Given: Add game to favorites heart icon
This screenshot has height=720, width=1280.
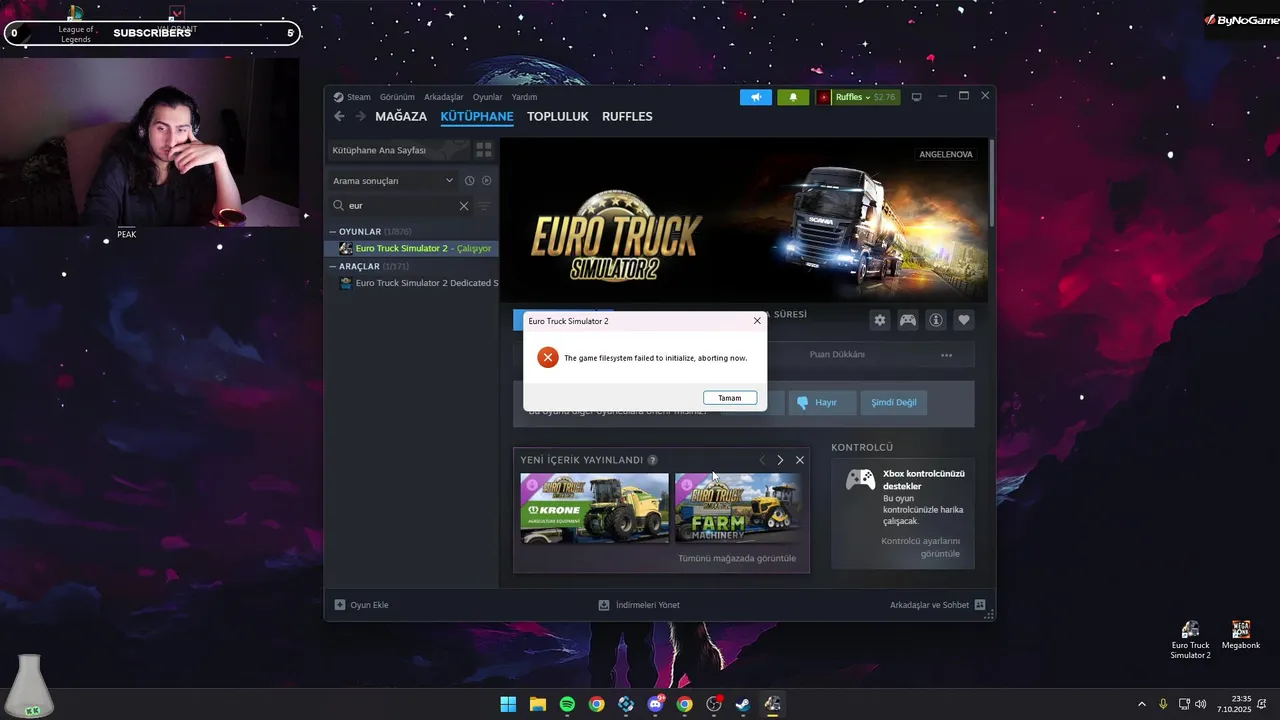Looking at the screenshot, I should pos(964,320).
